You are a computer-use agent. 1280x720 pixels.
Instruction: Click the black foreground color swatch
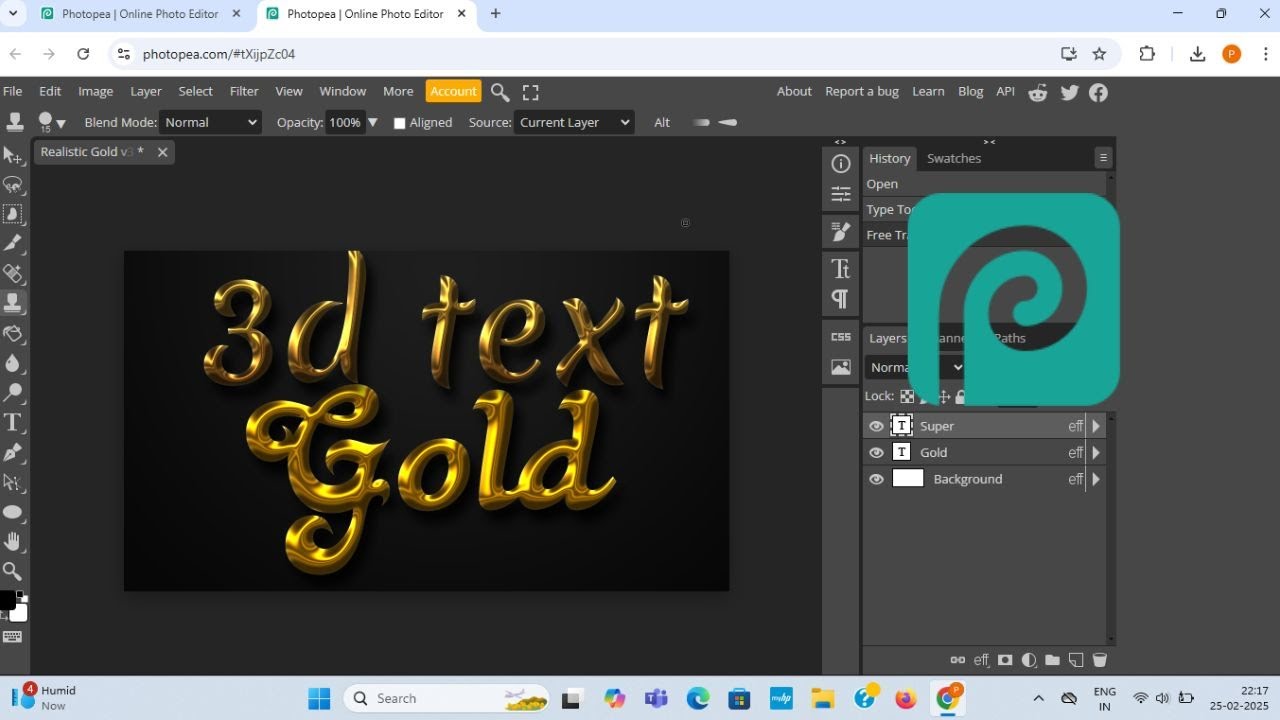pos(7,599)
